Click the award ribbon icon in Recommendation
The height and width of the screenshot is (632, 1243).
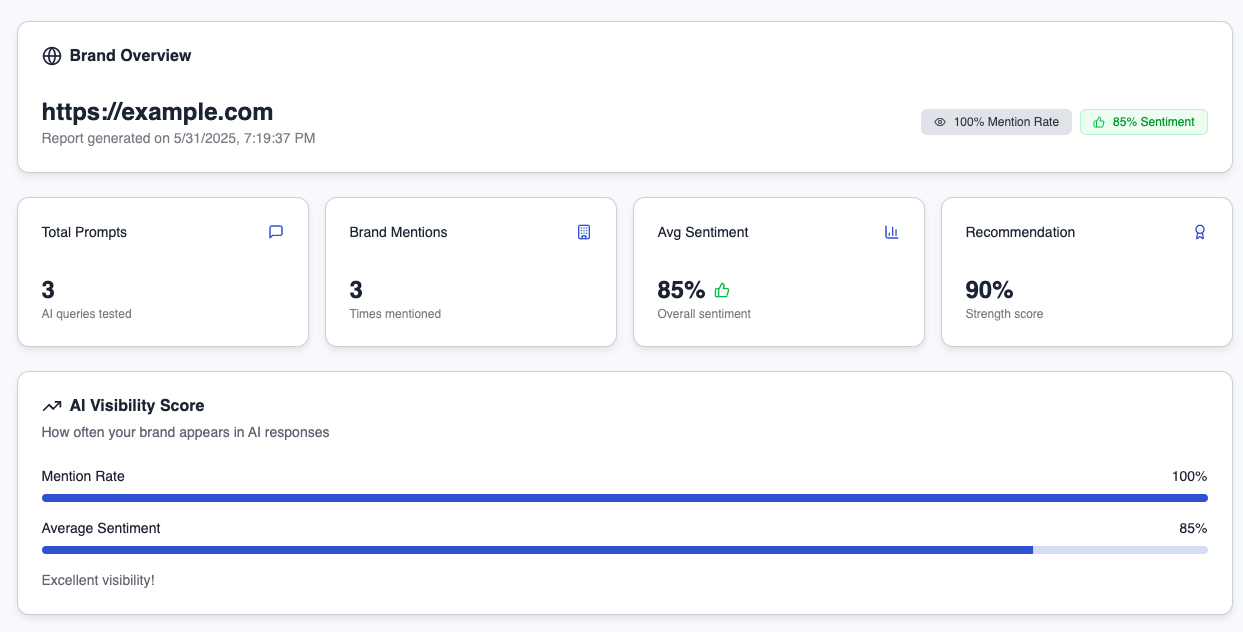(x=1200, y=232)
